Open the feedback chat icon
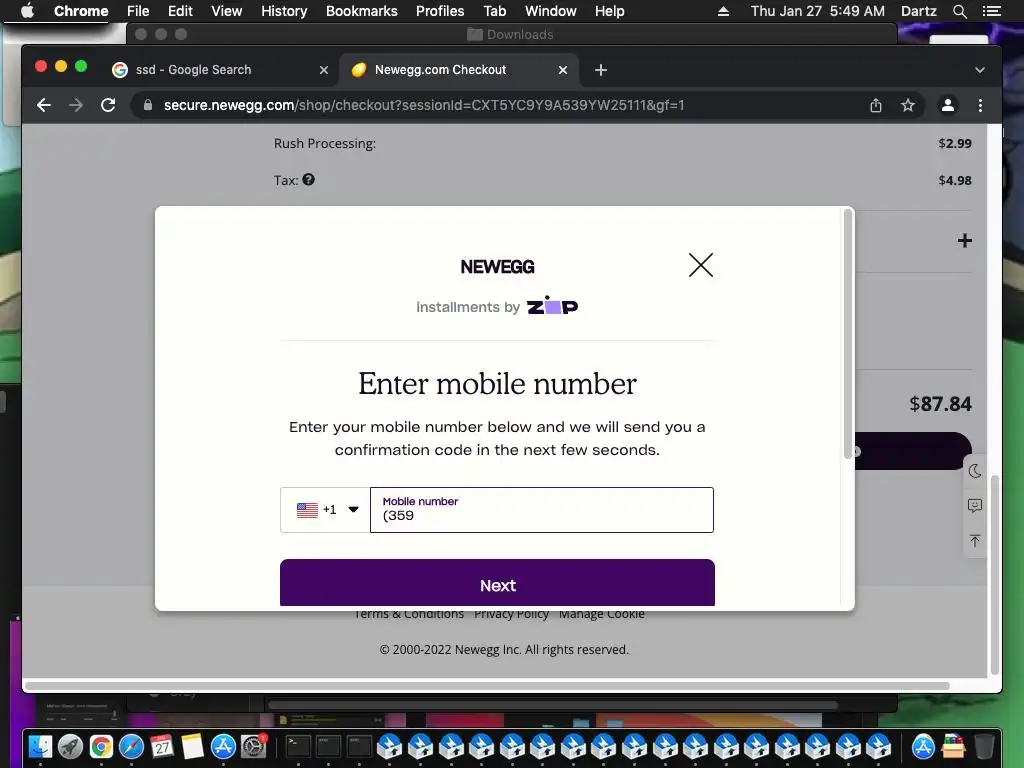The image size is (1024, 768). [x=975, y=505]
